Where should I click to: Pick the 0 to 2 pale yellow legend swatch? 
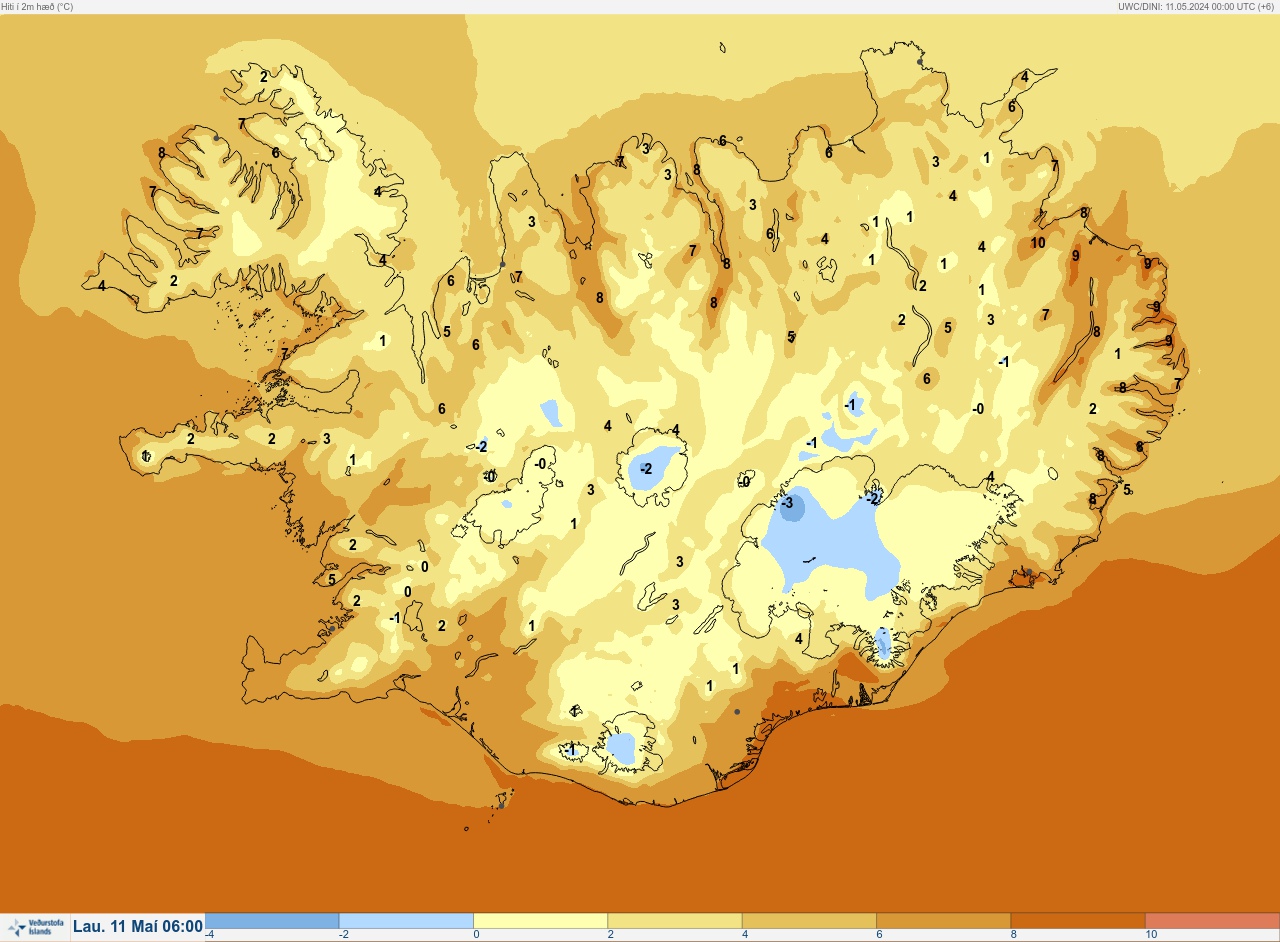pos(540,920)
